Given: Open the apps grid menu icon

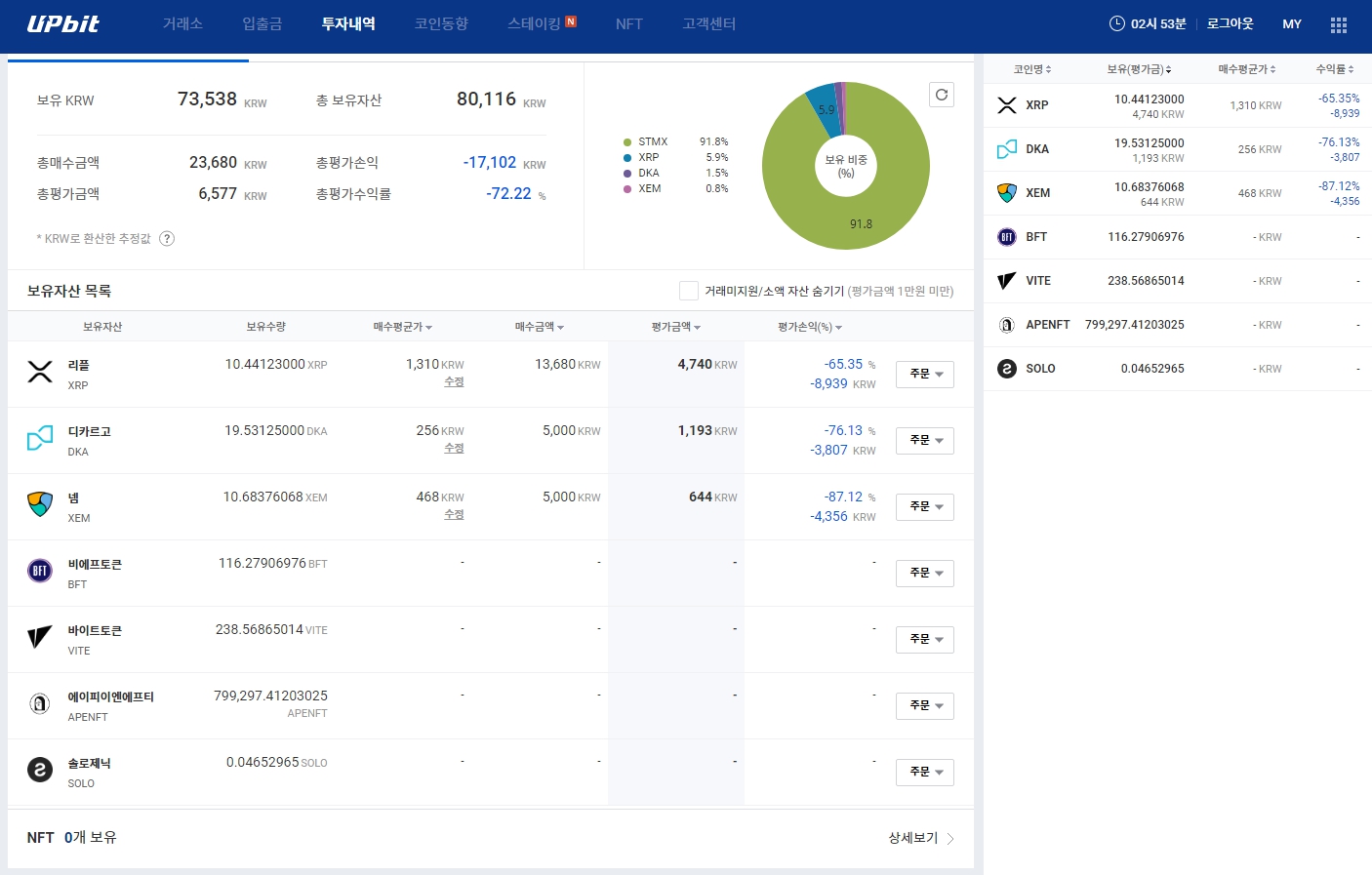Looking at the screenshot, I should tap(1339, 24).
